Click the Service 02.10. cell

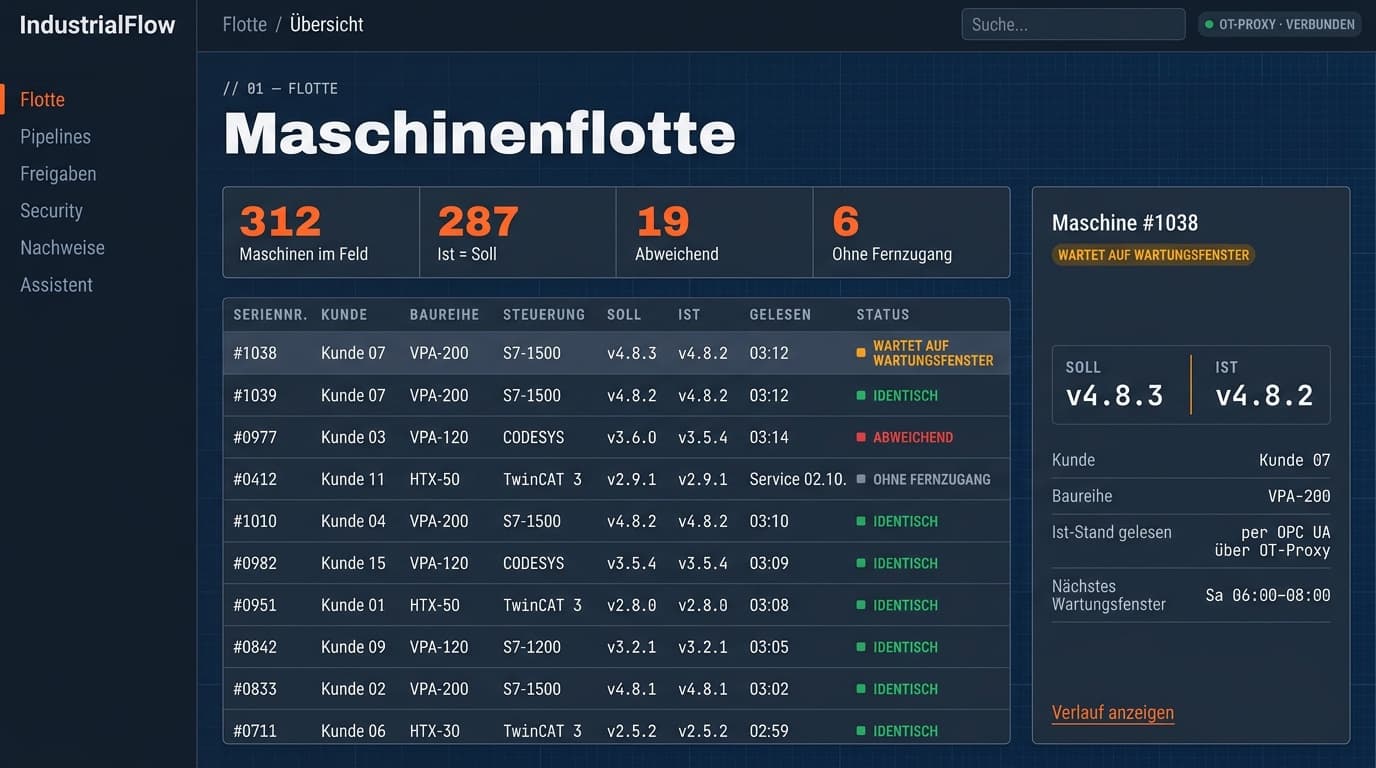click(x=798, y=479)
